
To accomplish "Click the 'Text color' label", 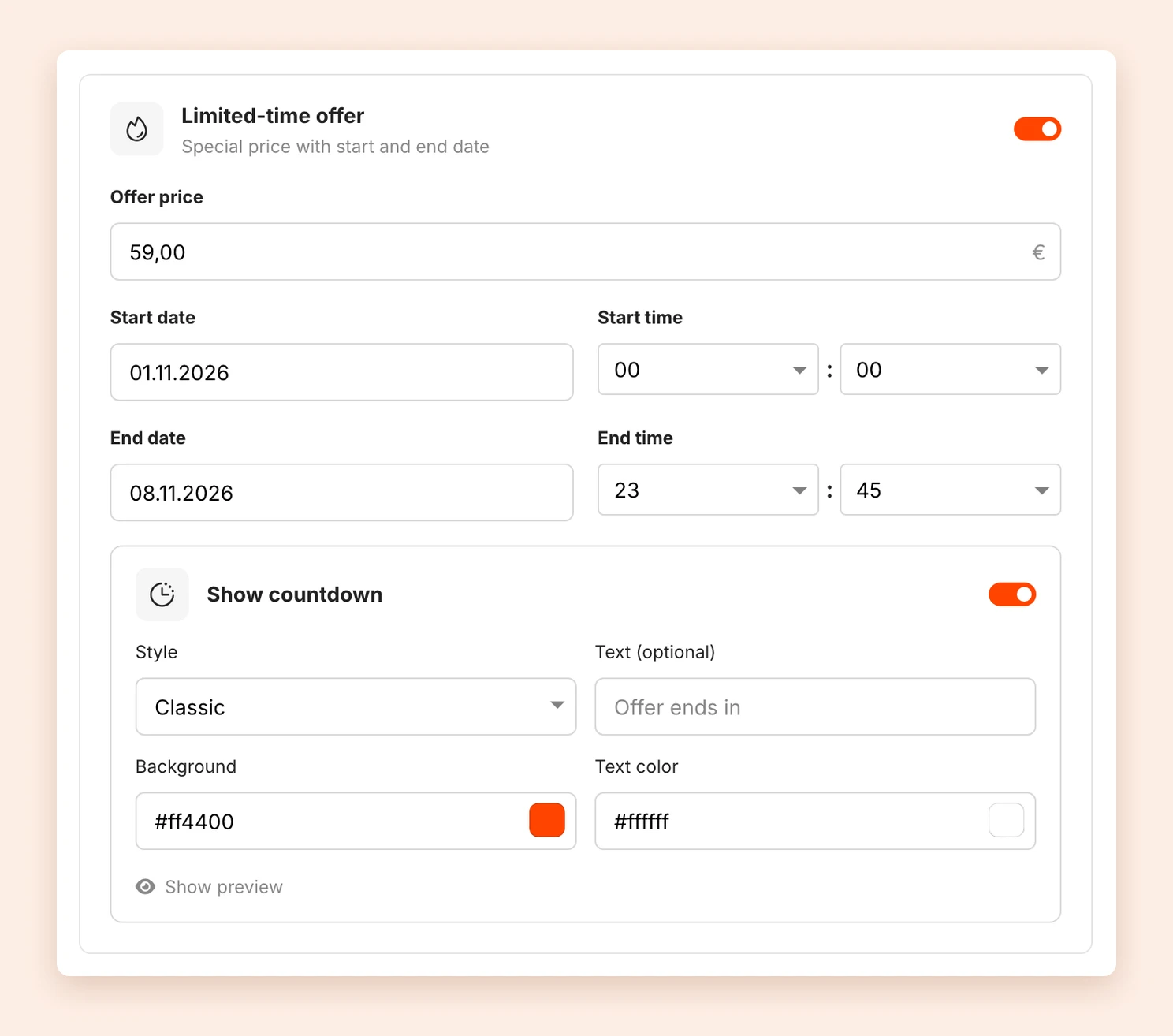I will [636, 766].
